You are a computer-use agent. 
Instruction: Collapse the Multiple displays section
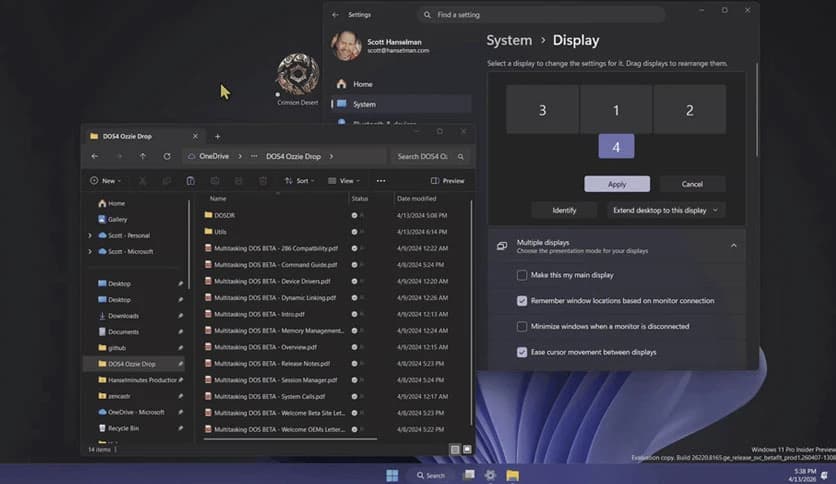point(734,246)
